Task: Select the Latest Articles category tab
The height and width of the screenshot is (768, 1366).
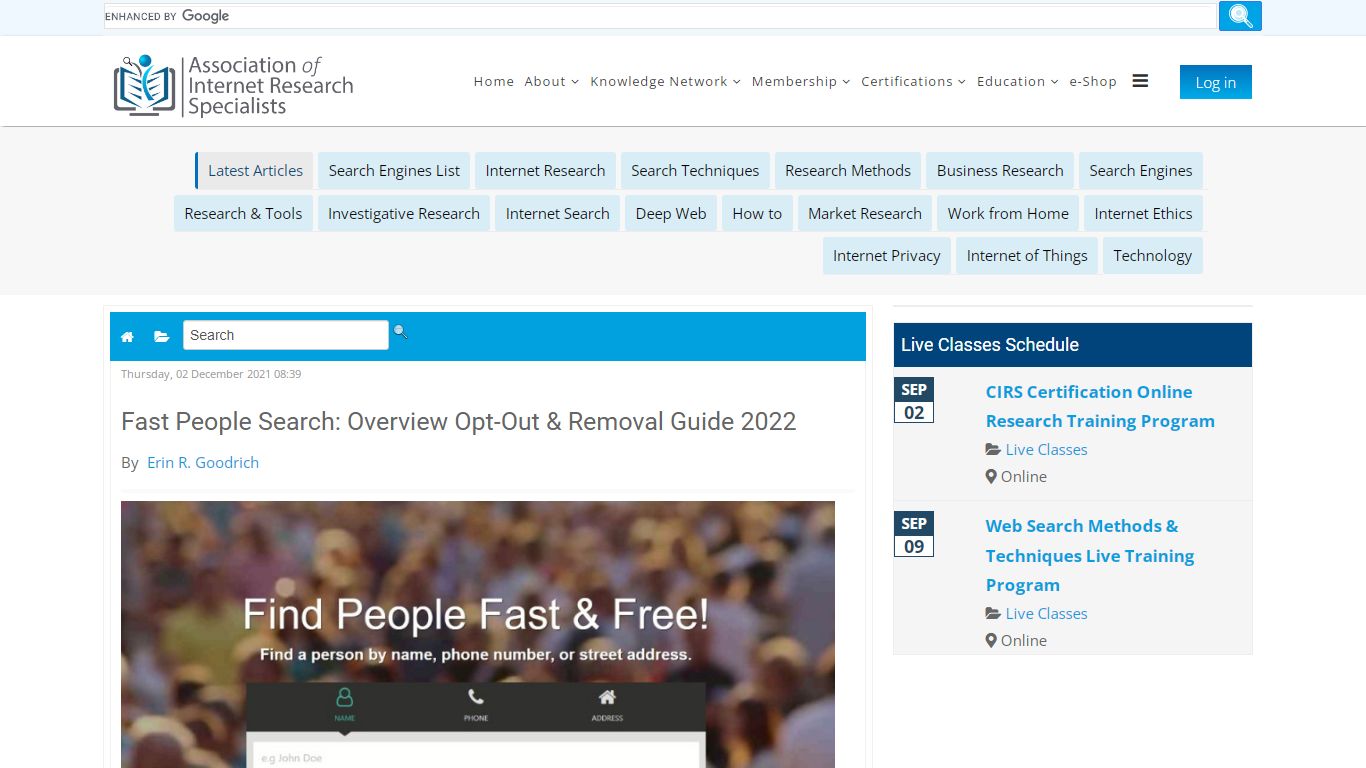Action: click(x=255, y=171)
